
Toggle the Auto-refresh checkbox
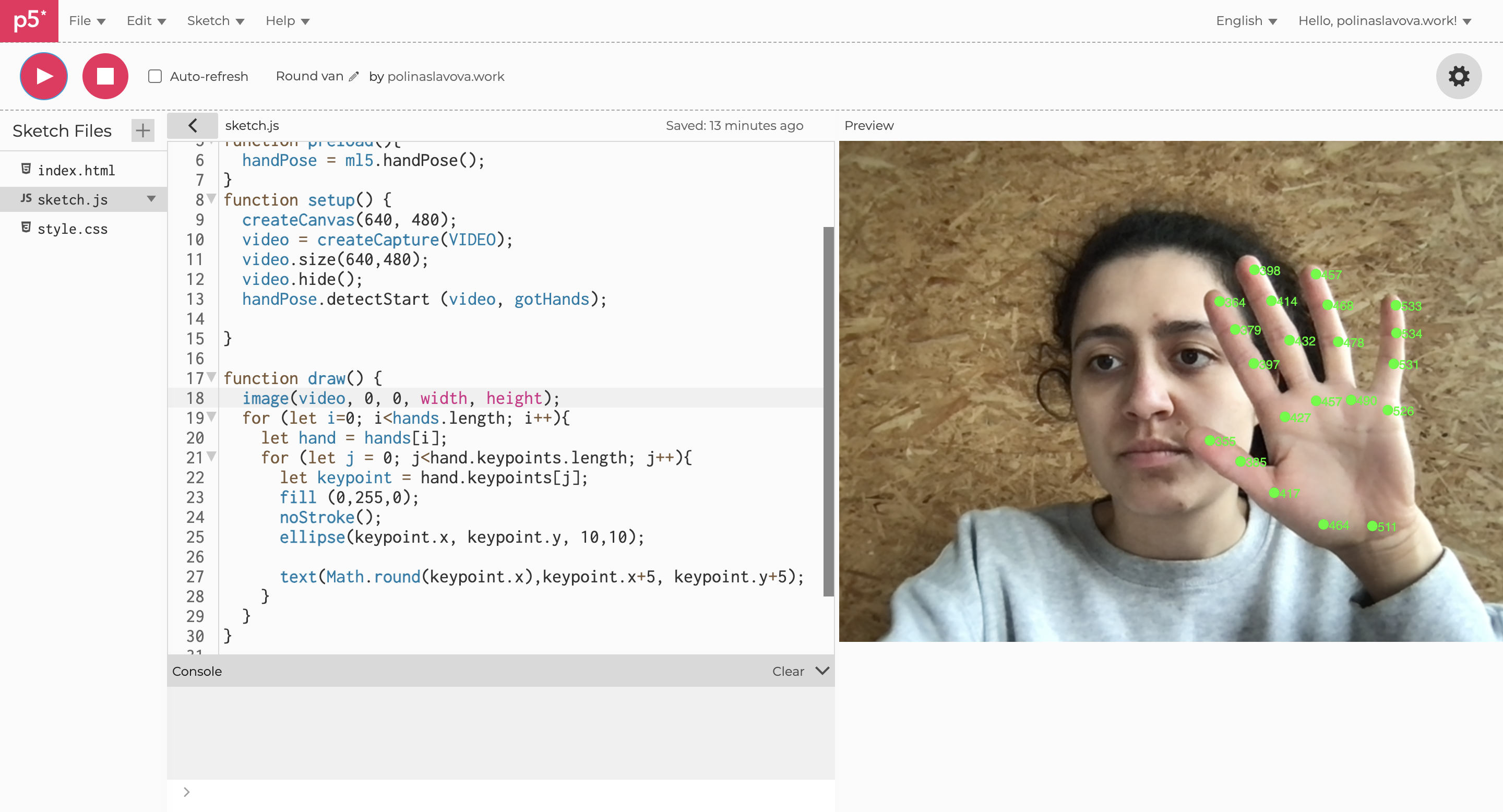[154, 76]
